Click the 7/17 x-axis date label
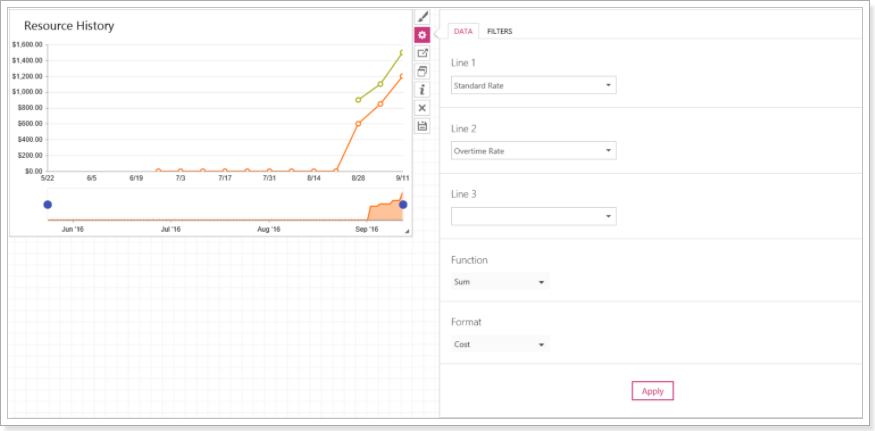 click(225, 178)
